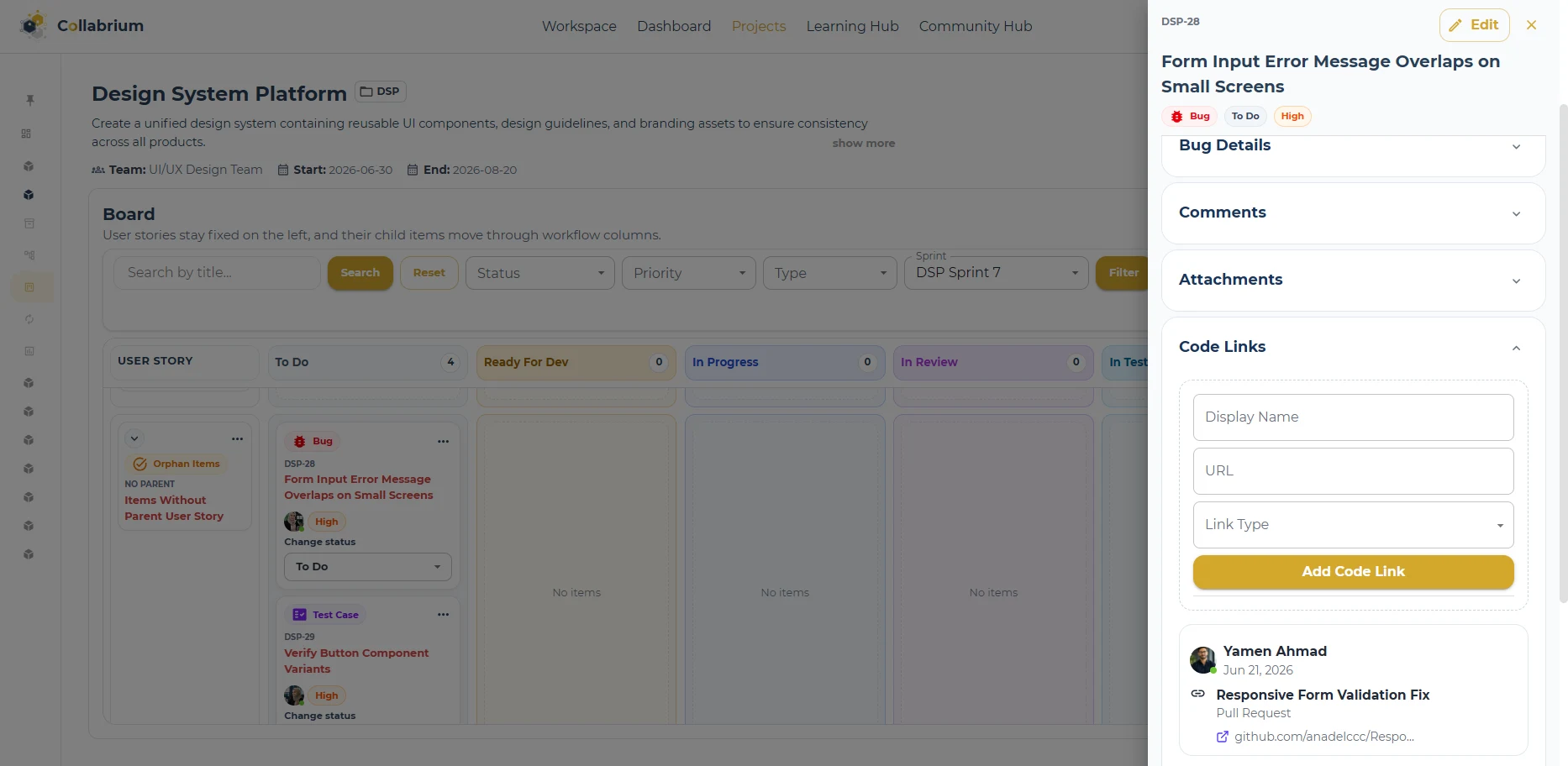Open the Priority filter dropdown
This screenshot has height=766, width=1568.
(x=689, y=273)
